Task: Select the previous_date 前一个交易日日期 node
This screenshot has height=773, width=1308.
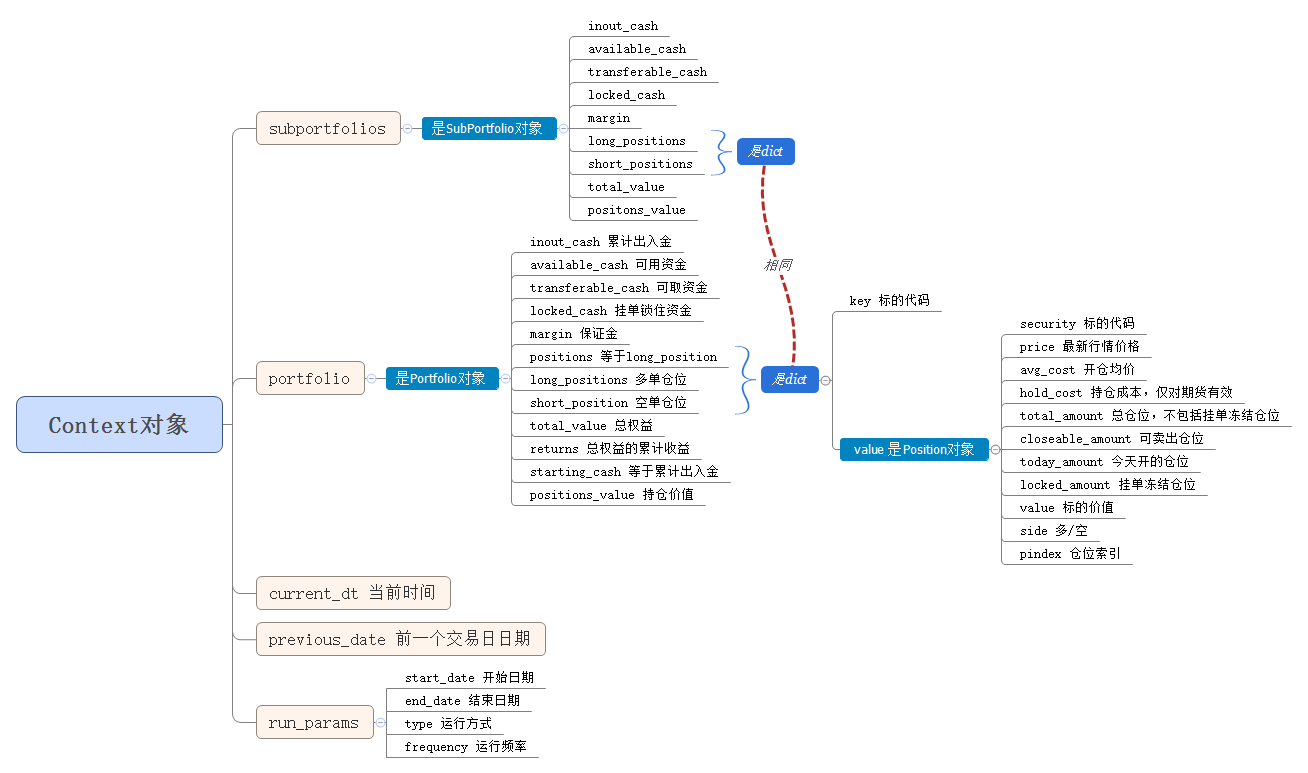Action: coord(400,639)
